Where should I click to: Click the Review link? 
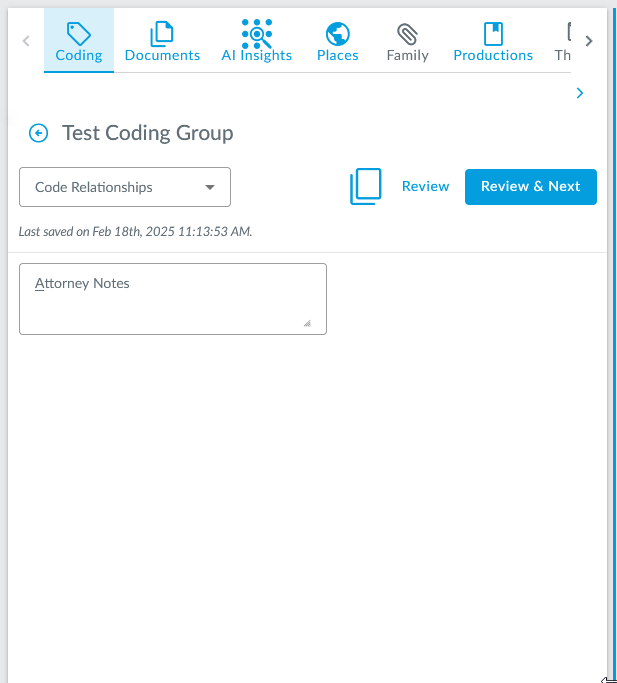(x=425, y=186)
